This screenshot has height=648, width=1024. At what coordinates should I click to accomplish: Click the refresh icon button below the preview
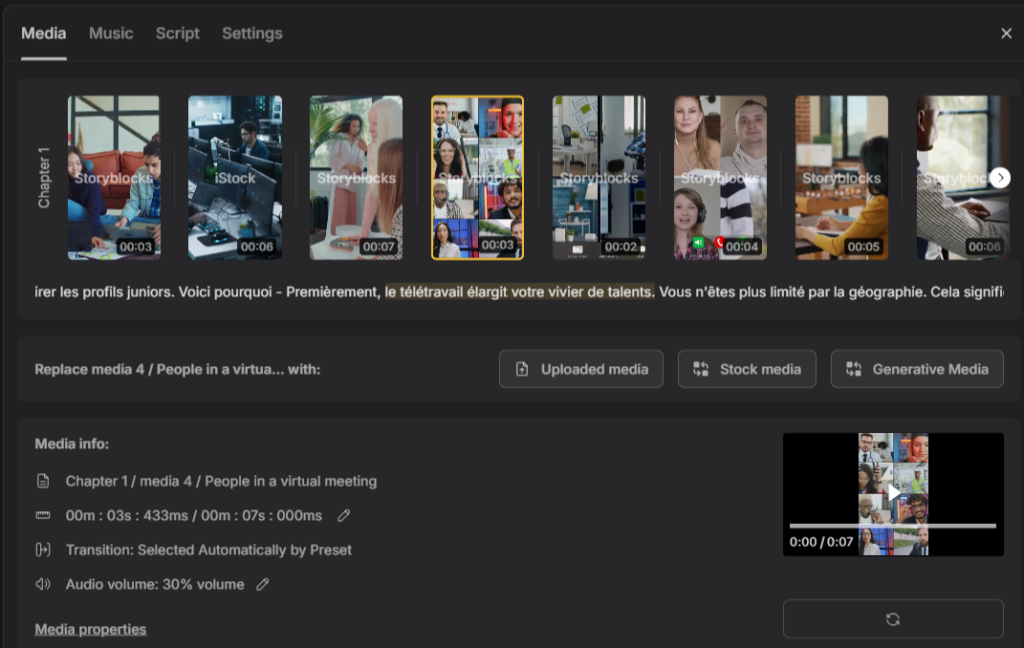[x=893, y=619]
